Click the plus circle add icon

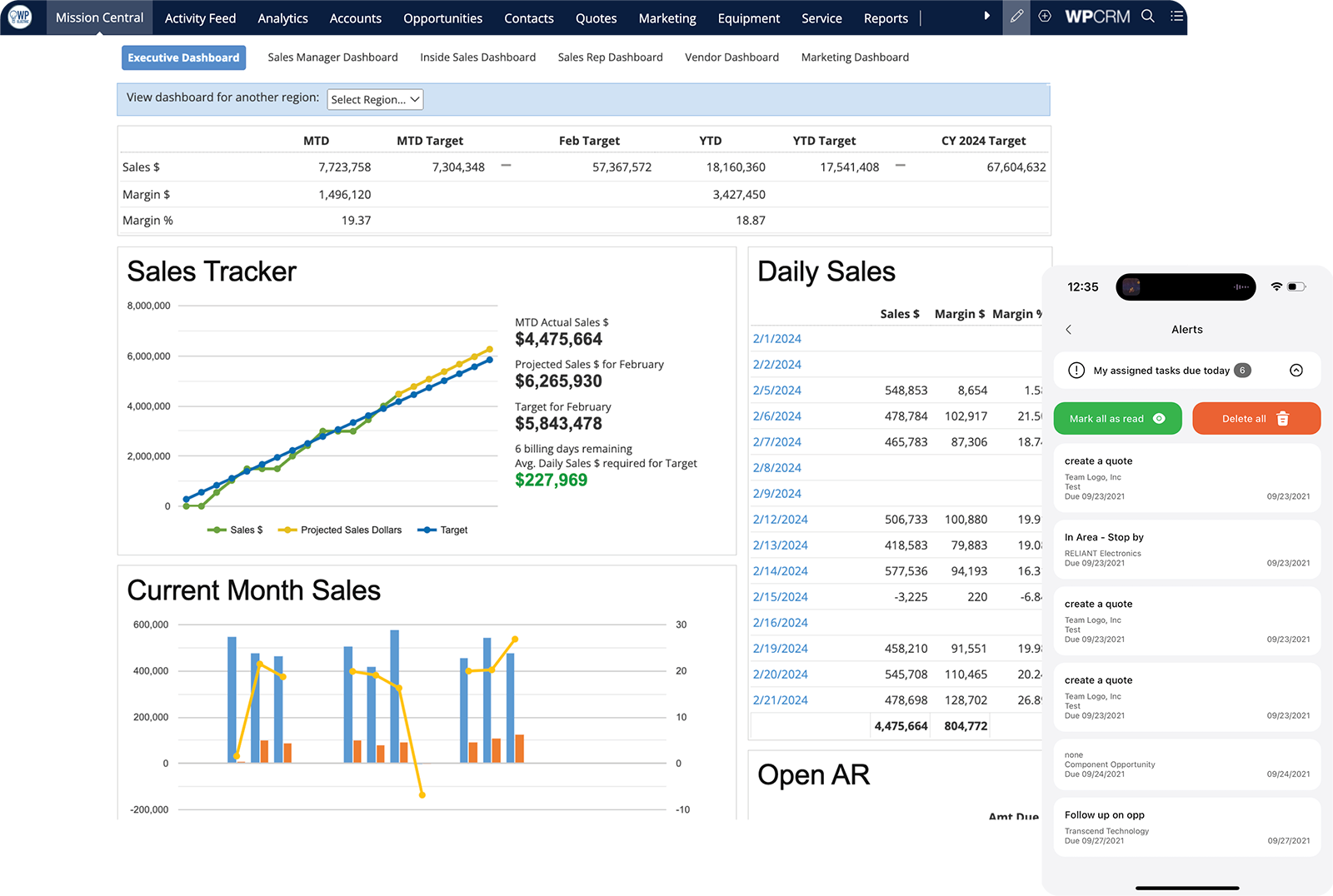pos(1045,16)
